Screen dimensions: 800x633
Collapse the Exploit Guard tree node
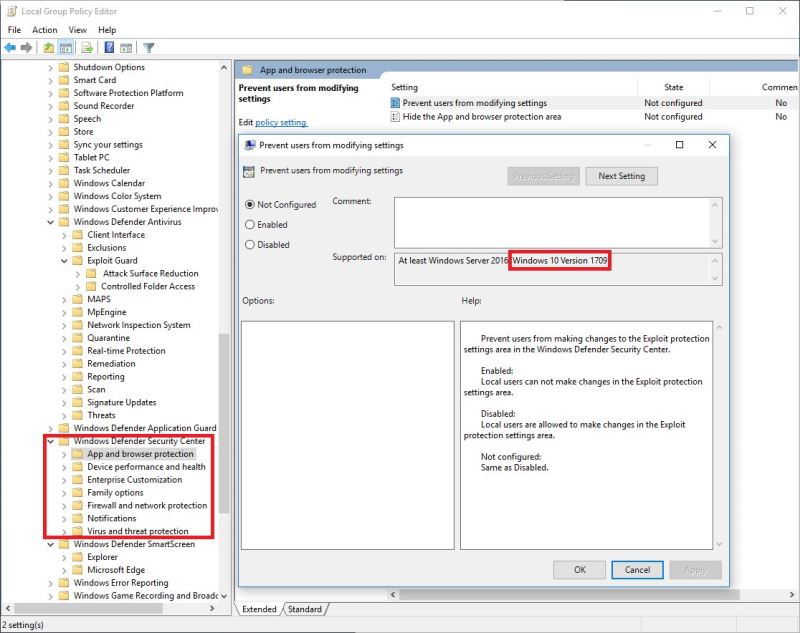[64, 261]
